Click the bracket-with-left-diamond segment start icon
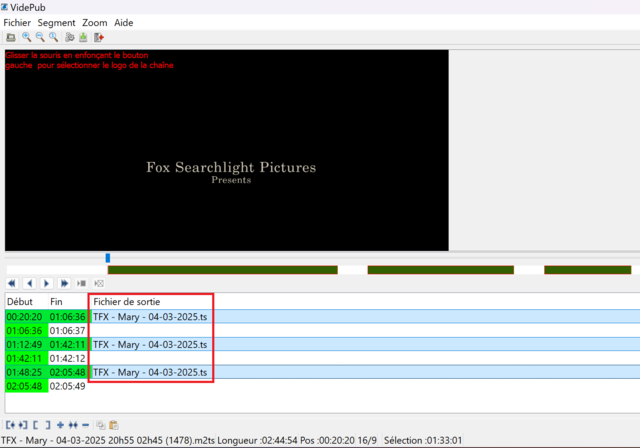This screenshot has width=640, height=448. [10, 425]
